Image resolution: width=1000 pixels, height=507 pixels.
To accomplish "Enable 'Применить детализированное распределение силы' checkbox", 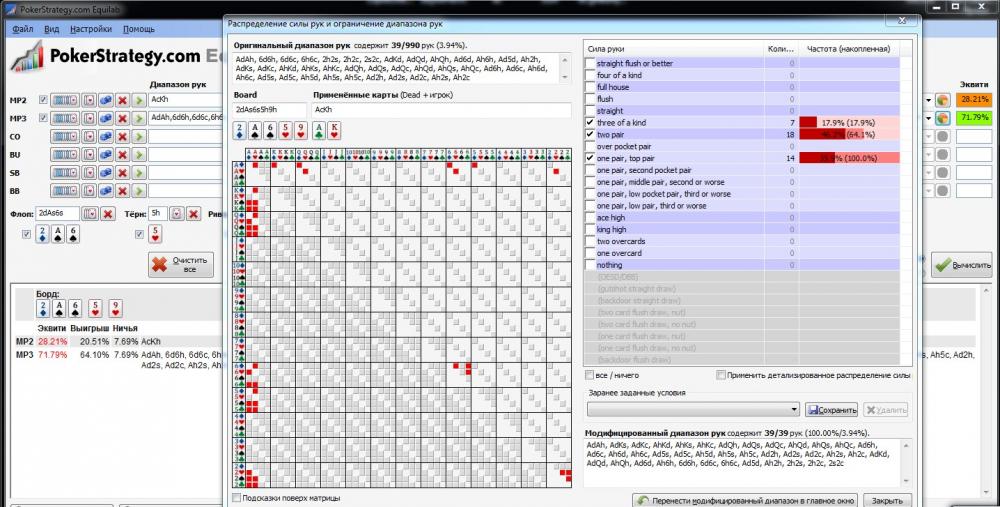I will click(x=721, y=376).
